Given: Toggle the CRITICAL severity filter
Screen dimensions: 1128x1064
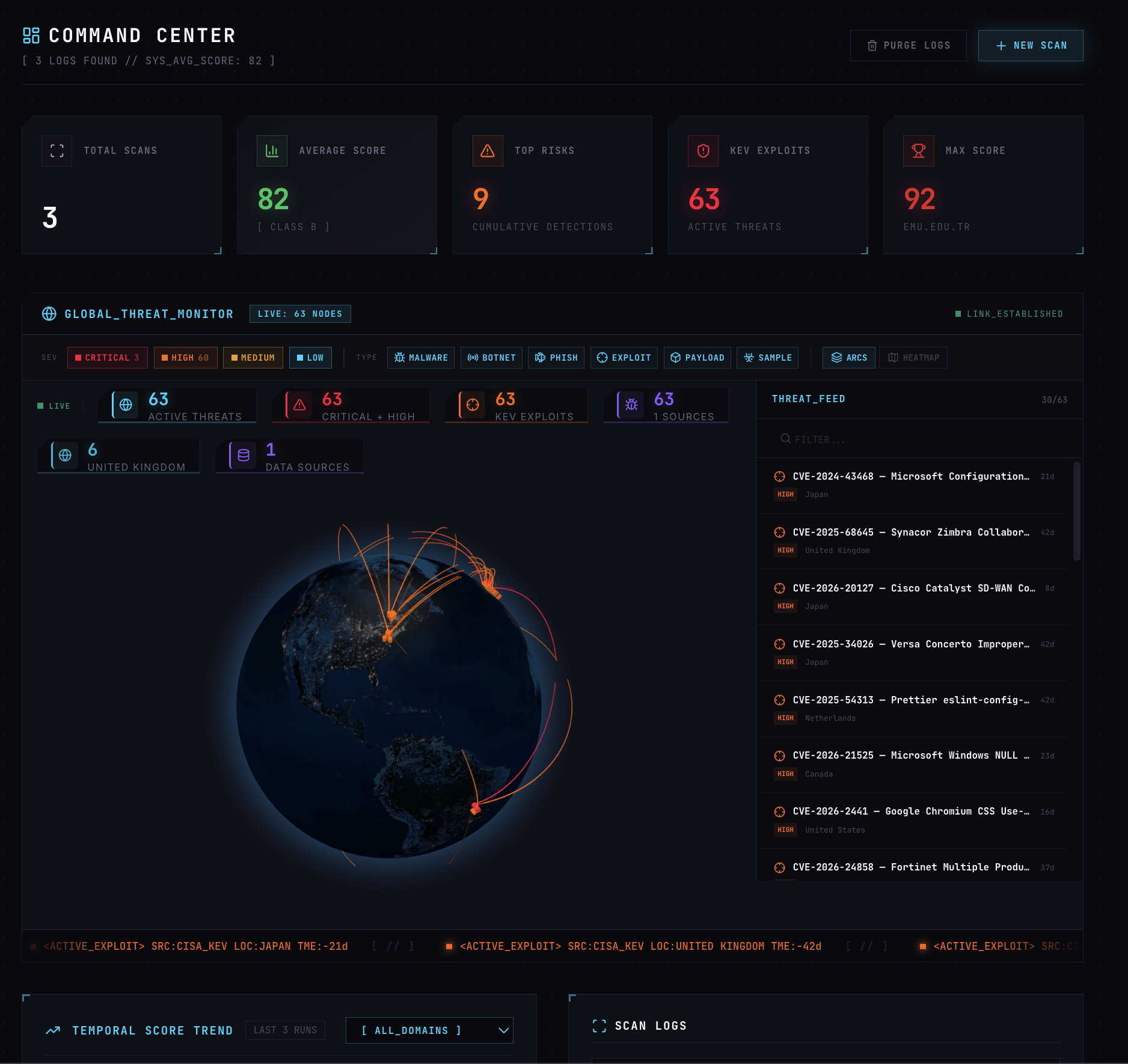Looking at the screenshot, I should (x=107, y=358).
